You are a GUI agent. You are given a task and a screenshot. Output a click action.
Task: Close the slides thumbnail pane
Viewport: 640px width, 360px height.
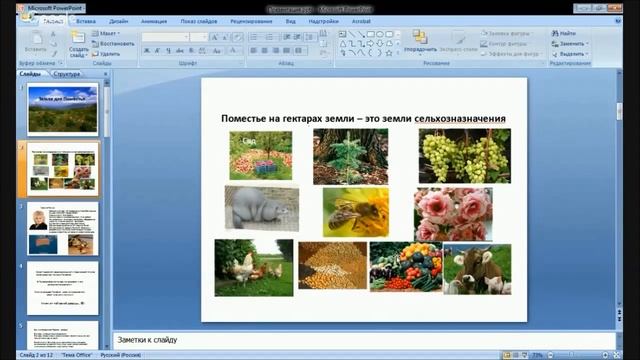pyautogui.click(x=106, y=74)
